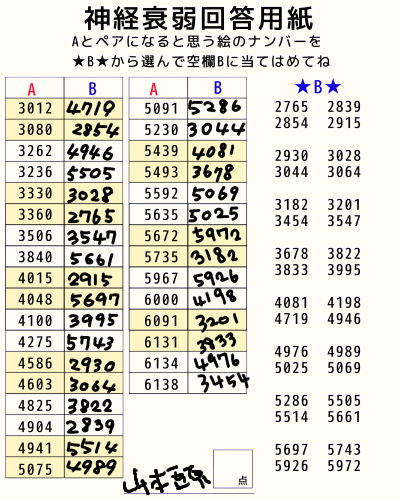The height and width of the screenshot is (500, 399).
Task: Select number 5505 in the ★B★ list
Action: tap(344, 401)
